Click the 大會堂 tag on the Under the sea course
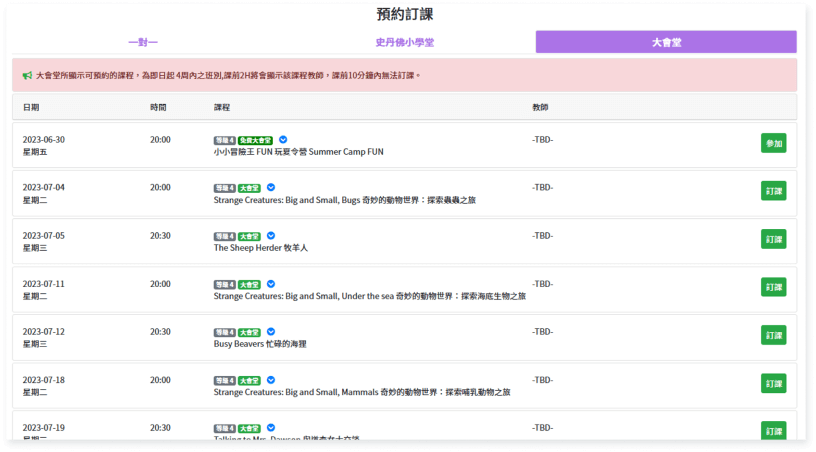The height and width of the screenshot is (452, 816). (x=248, y=284)
